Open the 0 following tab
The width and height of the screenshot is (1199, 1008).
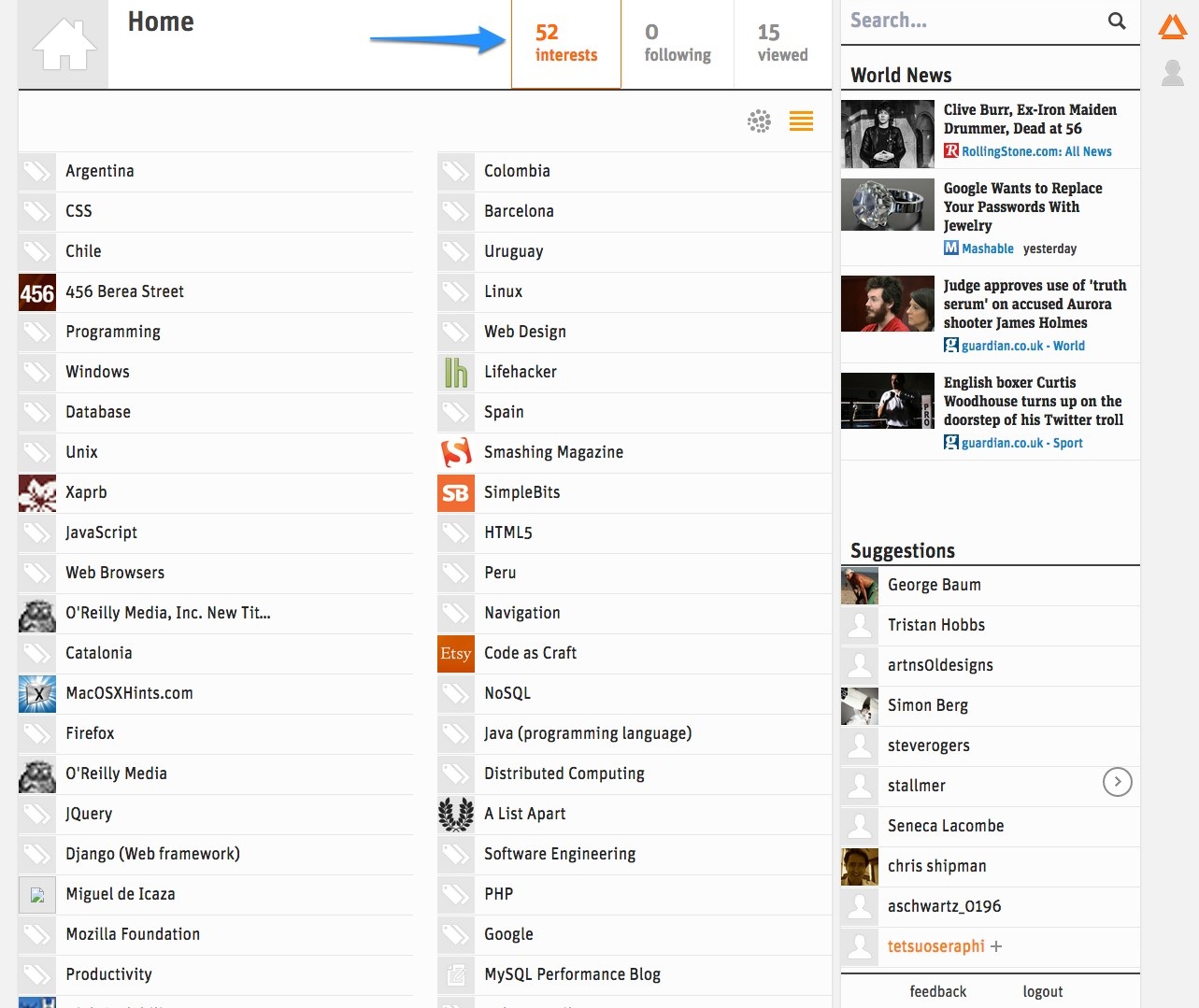(x=678, y=44)
